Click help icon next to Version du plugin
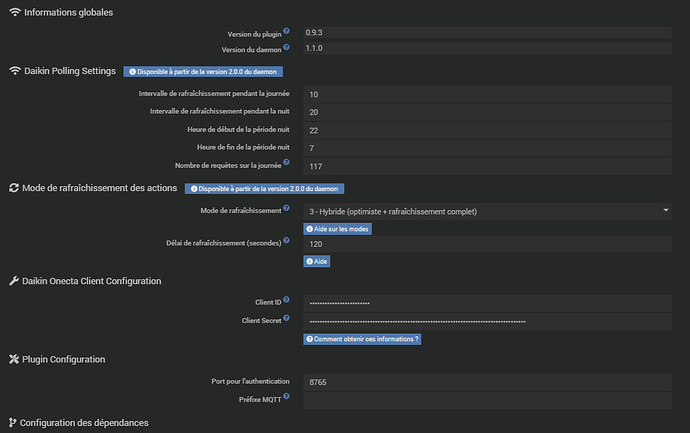 (x=286, y=31)
